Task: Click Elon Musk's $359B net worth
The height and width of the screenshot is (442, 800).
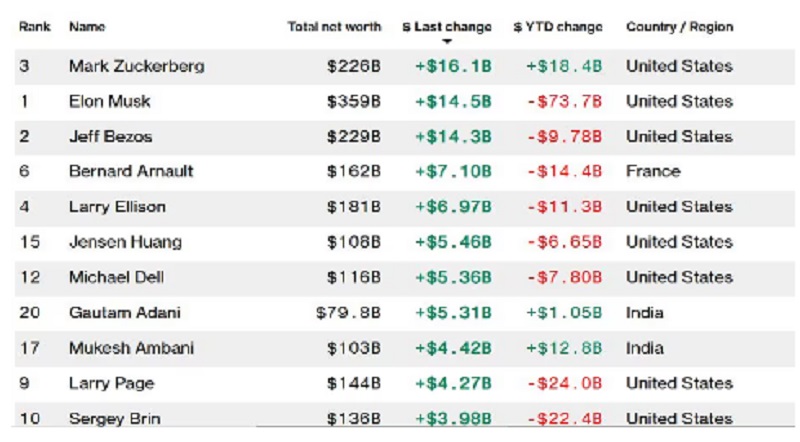Action: coord(354,101)
